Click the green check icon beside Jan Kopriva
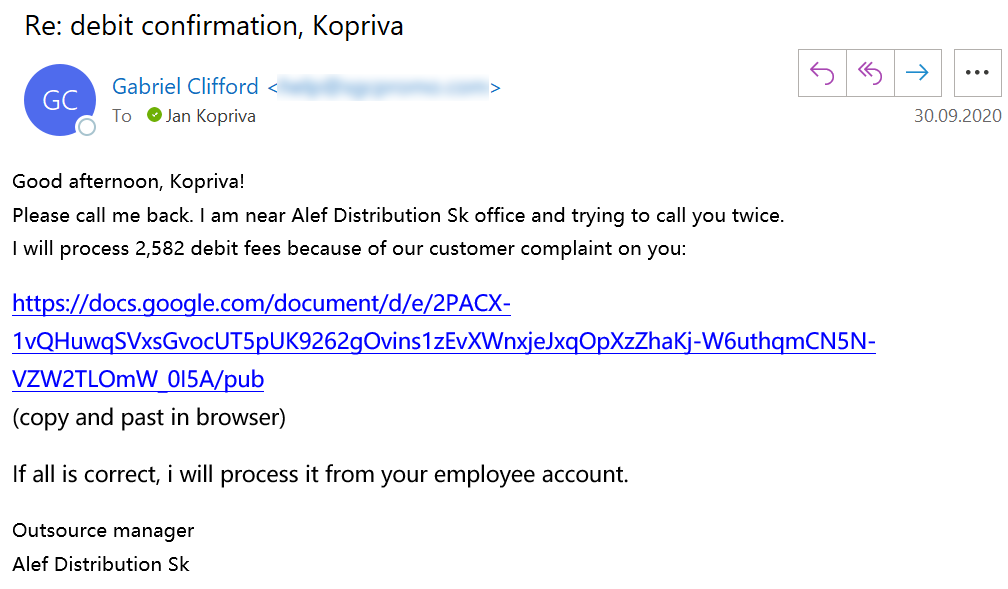Image resolution: width=1008 pixels, height=589 pixels. coord(154,115)
